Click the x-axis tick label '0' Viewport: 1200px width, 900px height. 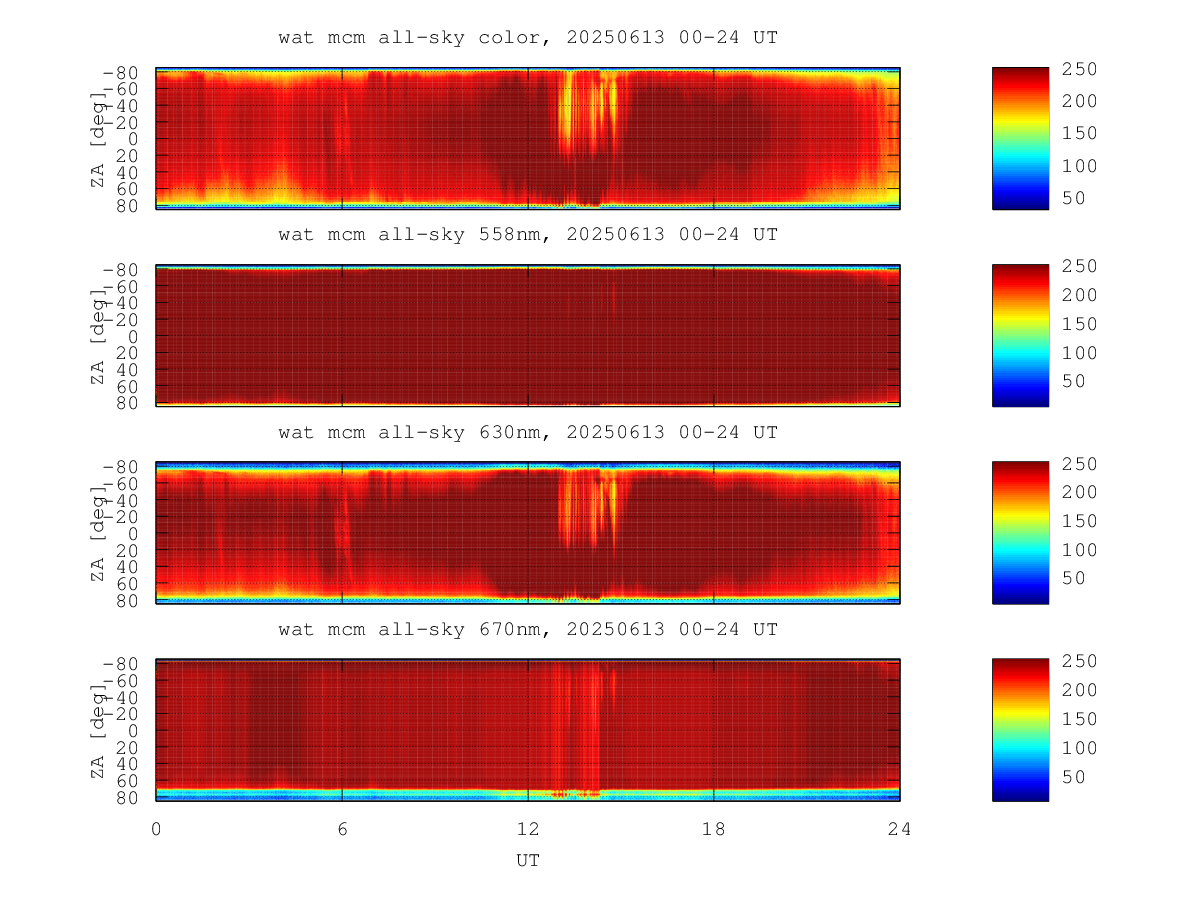tap(156, 828)
